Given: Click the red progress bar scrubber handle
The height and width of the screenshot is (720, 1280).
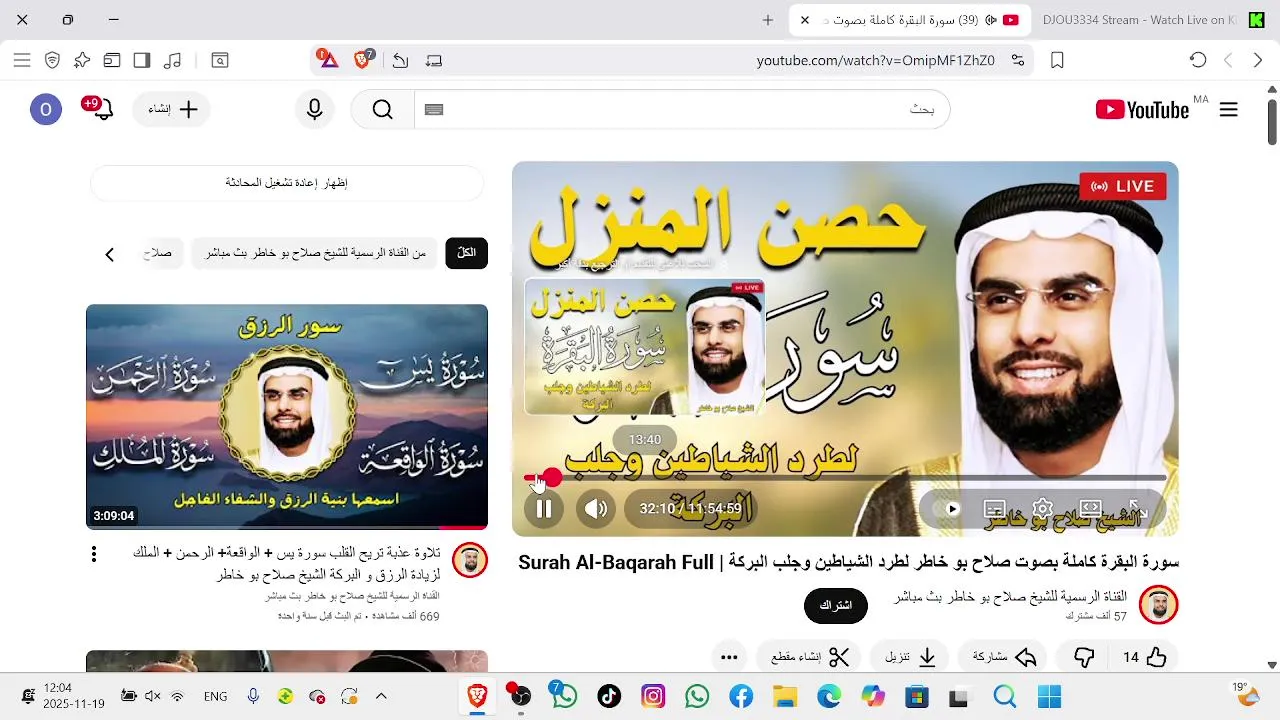Looking at the screenshot, I should [x=552, y=478].
